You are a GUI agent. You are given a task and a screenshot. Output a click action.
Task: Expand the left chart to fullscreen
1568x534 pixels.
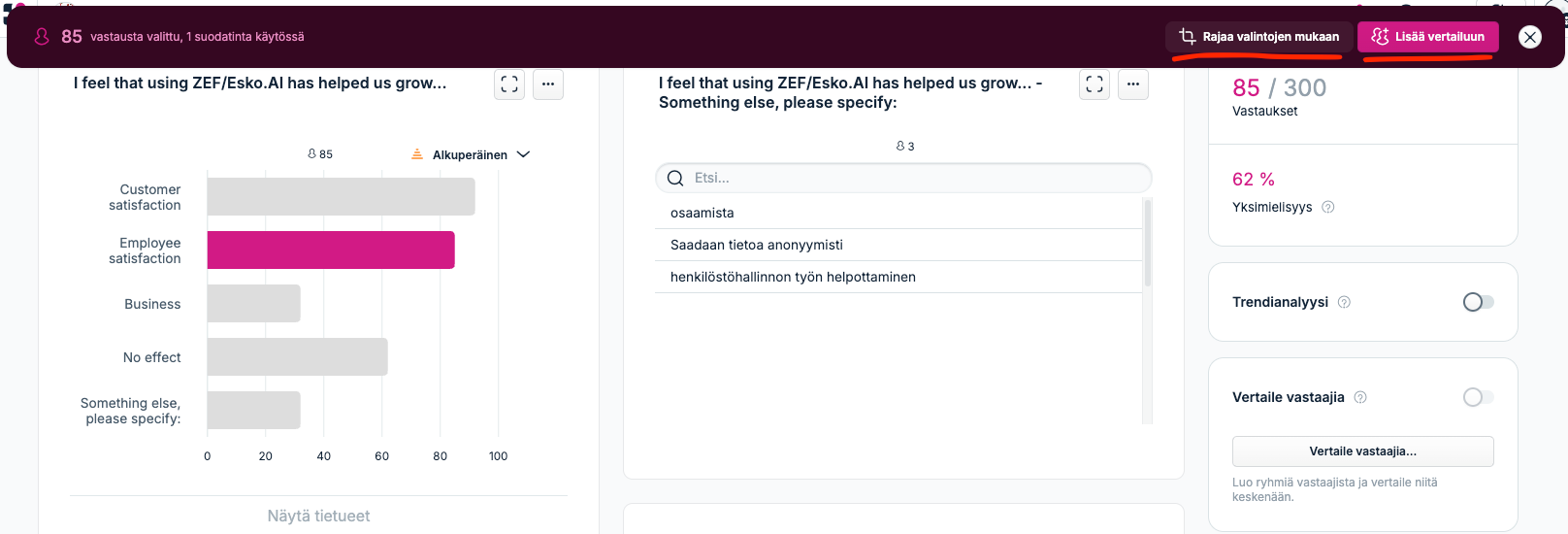pyautogui.click(x=509, y=84)
